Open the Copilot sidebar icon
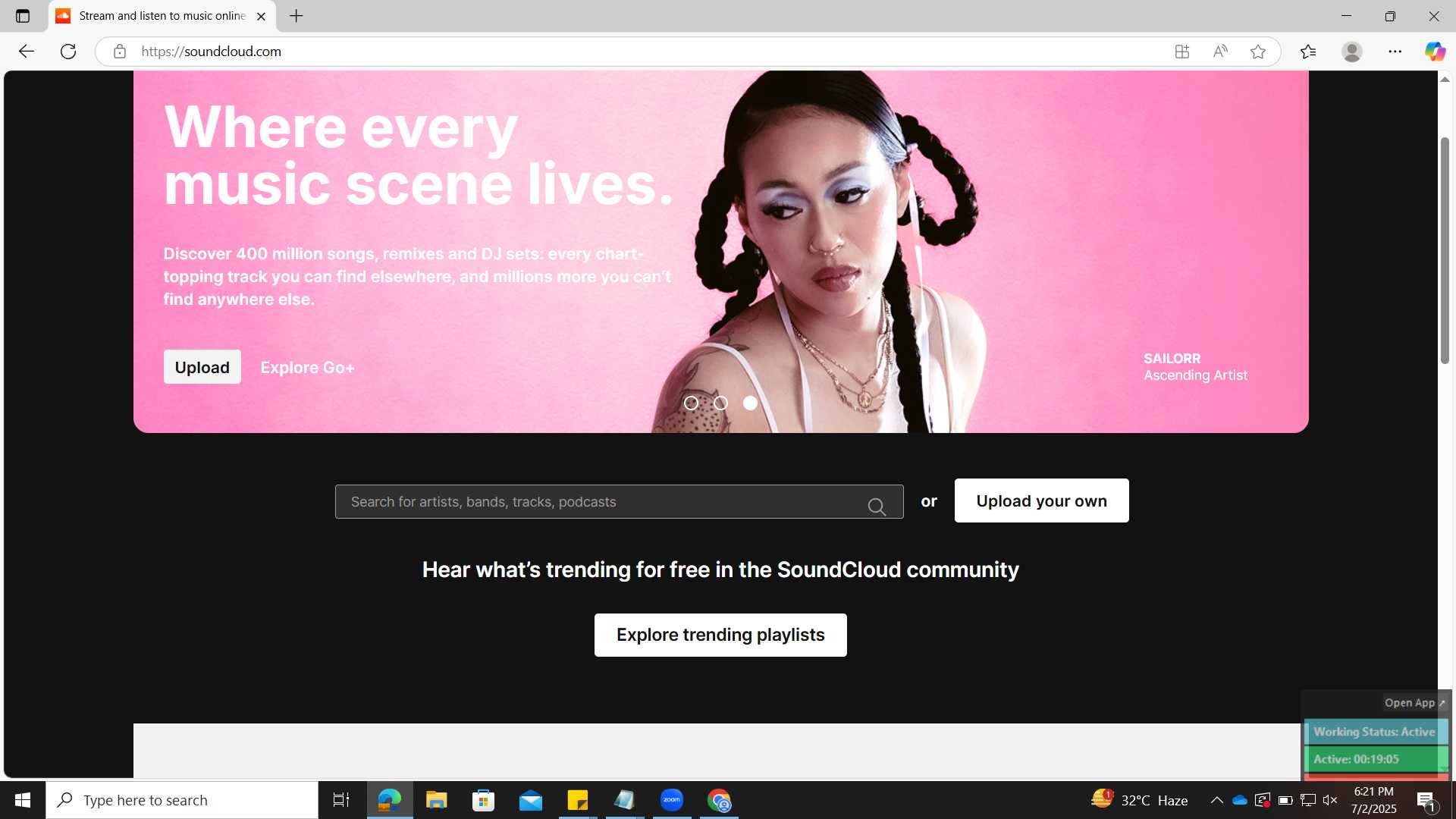The image size is (1456, 819). point(1435,52)
